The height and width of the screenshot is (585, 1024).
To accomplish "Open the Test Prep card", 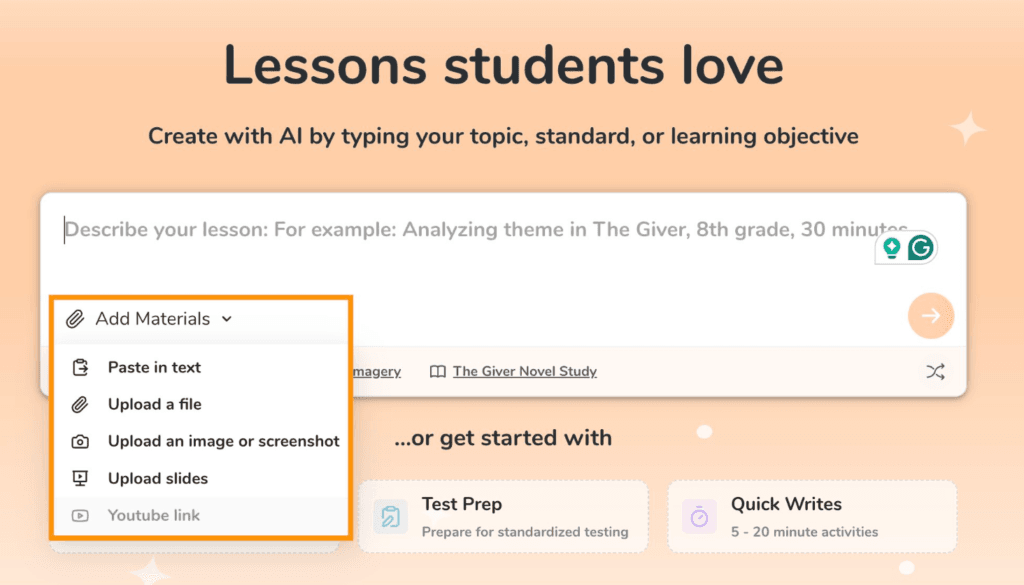I will pos(503,516).
